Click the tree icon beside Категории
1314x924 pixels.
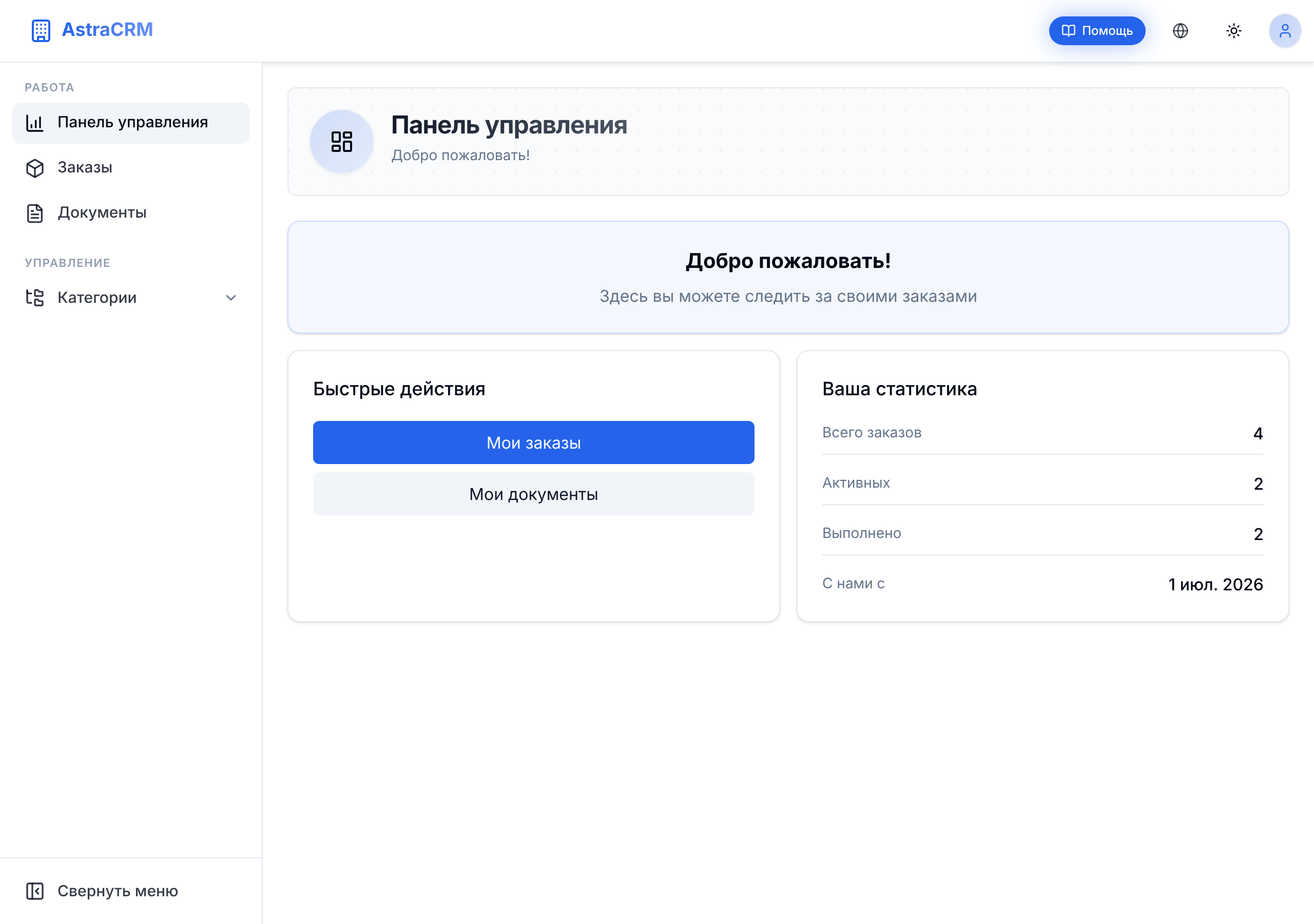click(35, 297)
